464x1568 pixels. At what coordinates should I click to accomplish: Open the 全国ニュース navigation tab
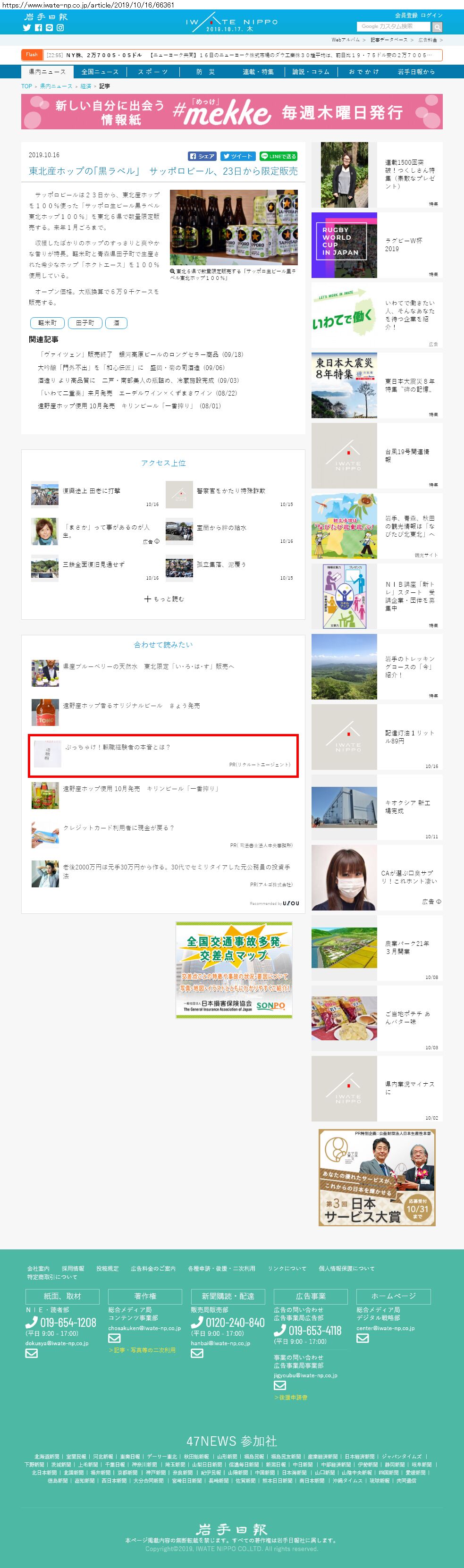pyautogui.click(x=100, y=72)
